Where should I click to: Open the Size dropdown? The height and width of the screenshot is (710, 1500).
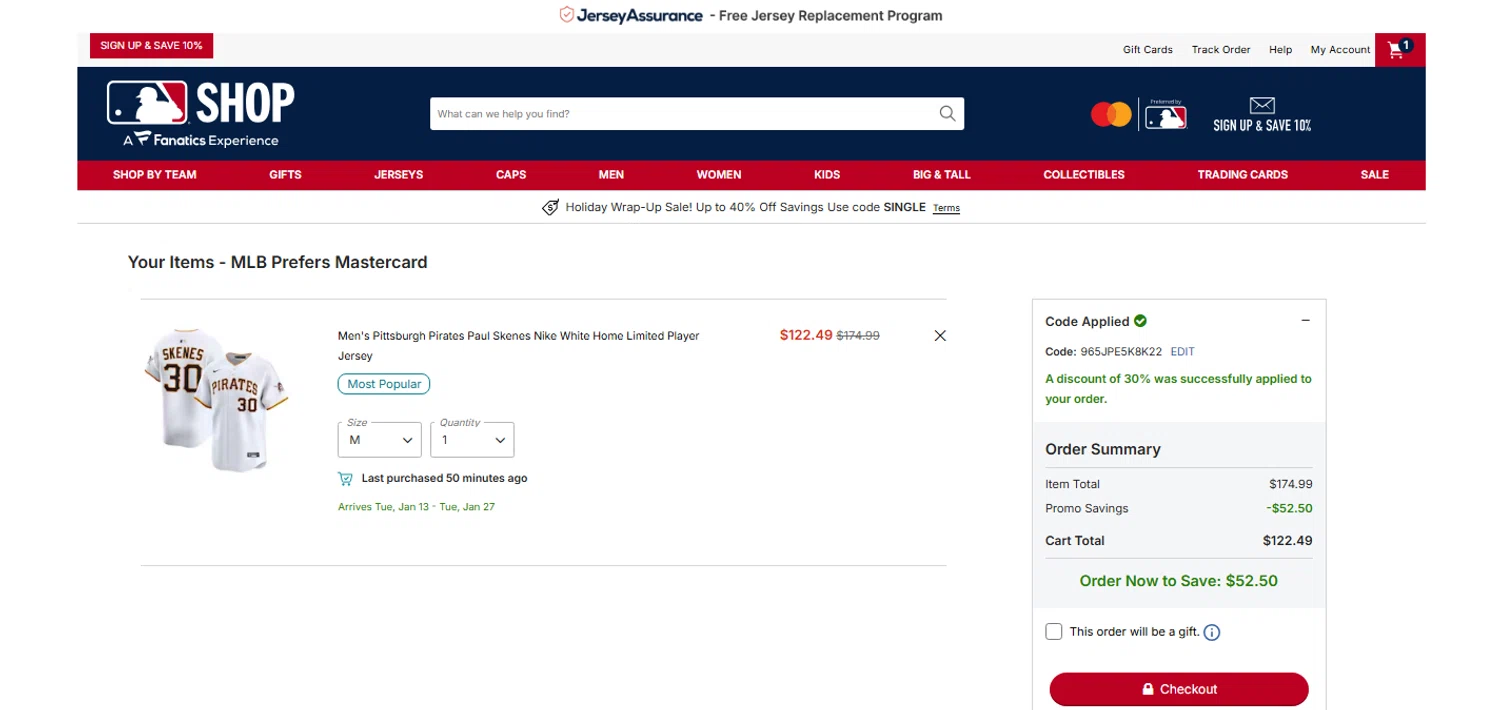coord(379,440)
